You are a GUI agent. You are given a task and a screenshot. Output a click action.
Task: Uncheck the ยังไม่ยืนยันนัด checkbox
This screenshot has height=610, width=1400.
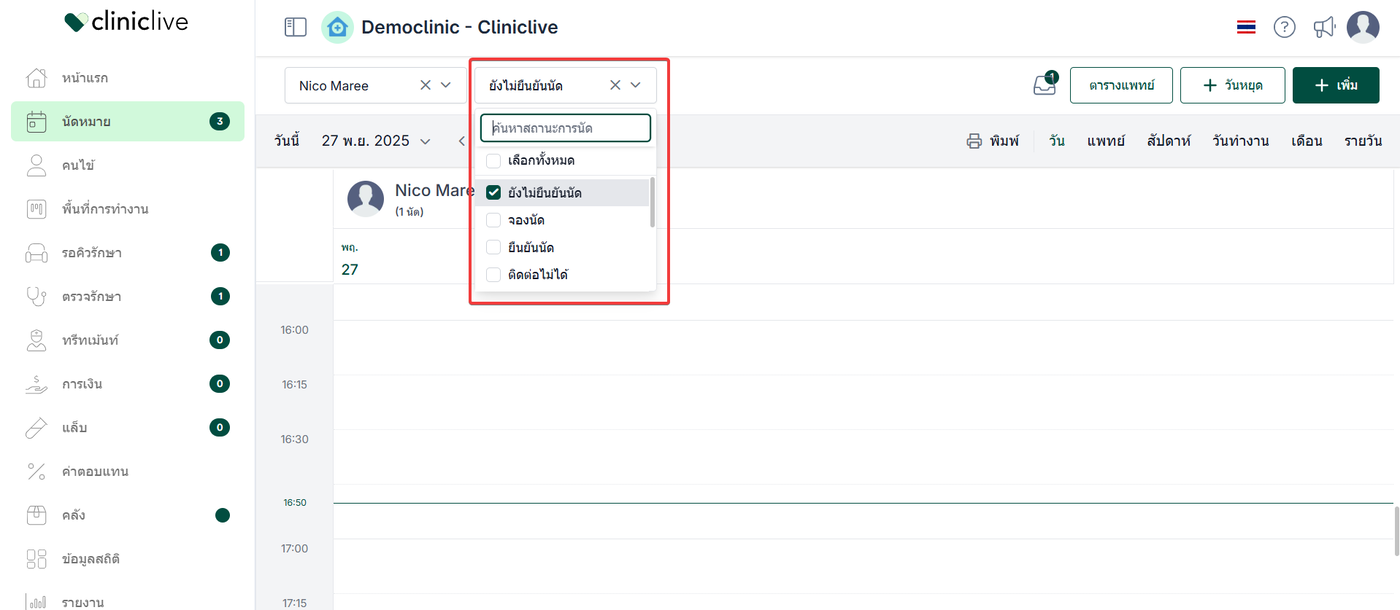pos(493,193)
